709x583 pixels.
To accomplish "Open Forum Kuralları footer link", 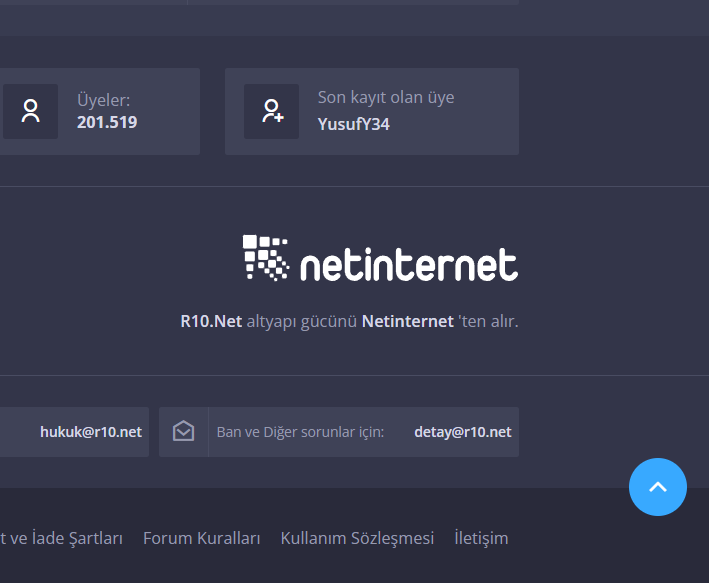I will pyautogui.click(x=202, y=538).
